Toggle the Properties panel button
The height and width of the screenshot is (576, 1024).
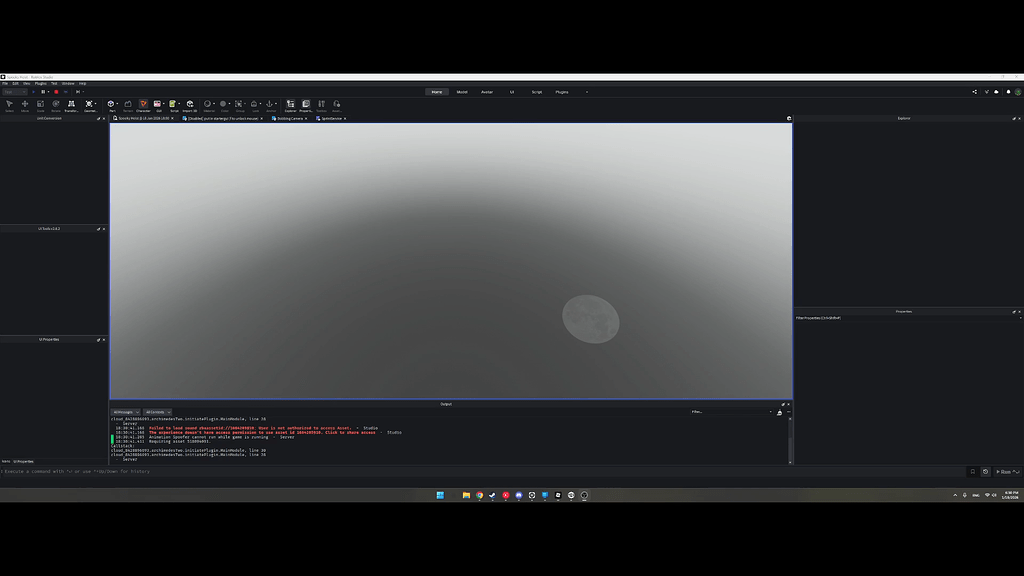tap(306, 105)
